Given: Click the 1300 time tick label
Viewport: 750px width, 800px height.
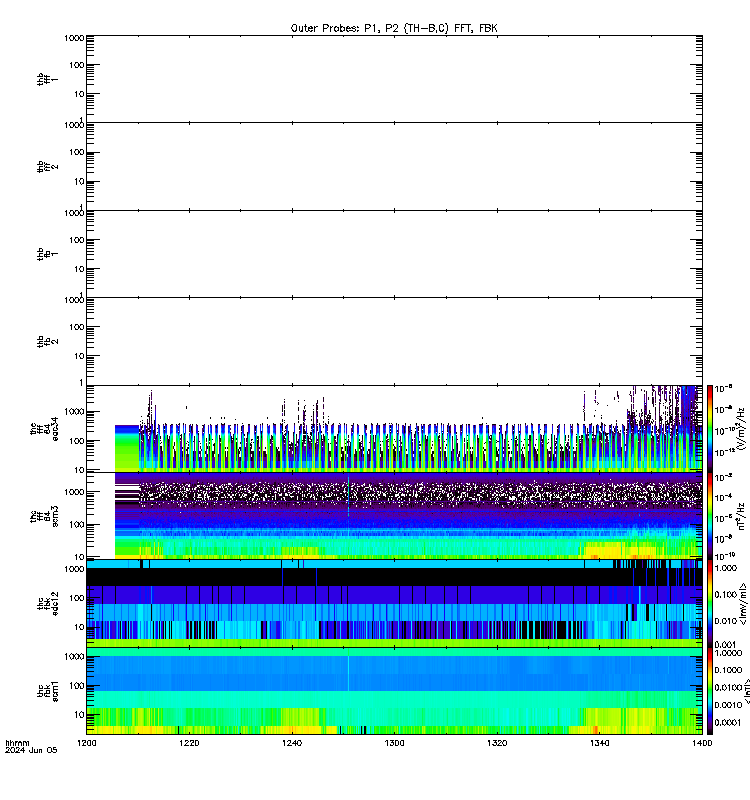Looking at the screenshot, I should [394, 743].
